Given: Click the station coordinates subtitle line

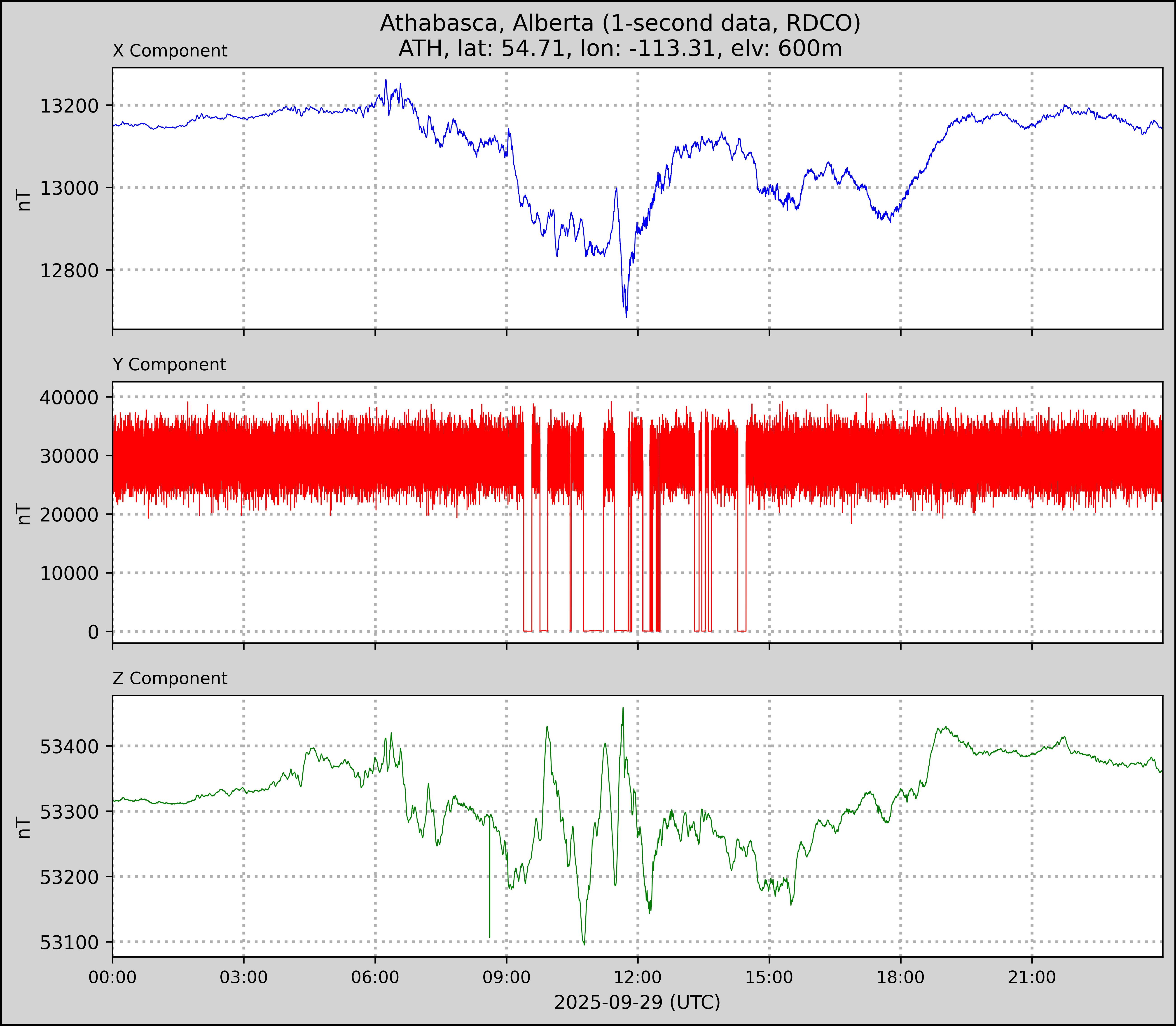Looking at the screenshot, I should (x=620, y=49).
